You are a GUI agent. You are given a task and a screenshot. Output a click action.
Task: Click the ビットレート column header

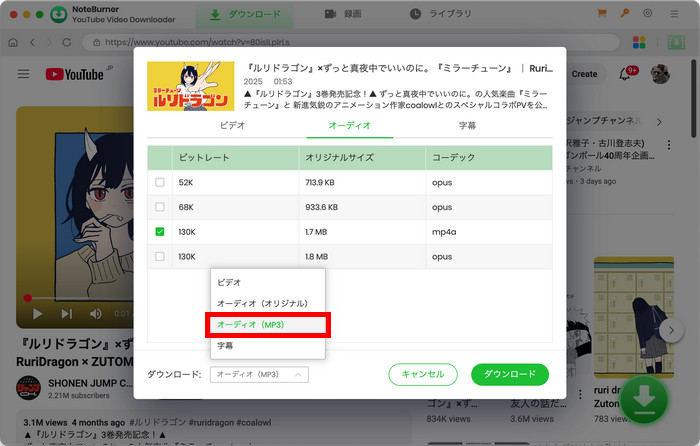pyautogui.click(x=235, y=158)
